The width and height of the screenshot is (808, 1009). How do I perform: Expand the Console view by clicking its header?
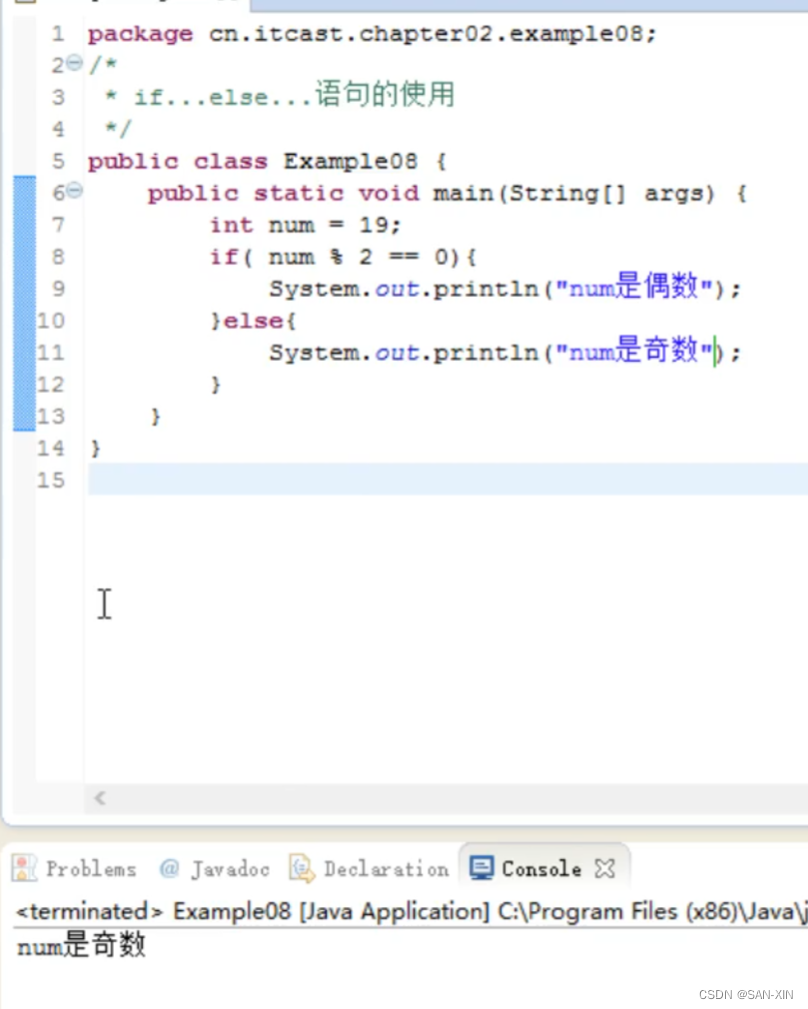(x=542, y=868)
